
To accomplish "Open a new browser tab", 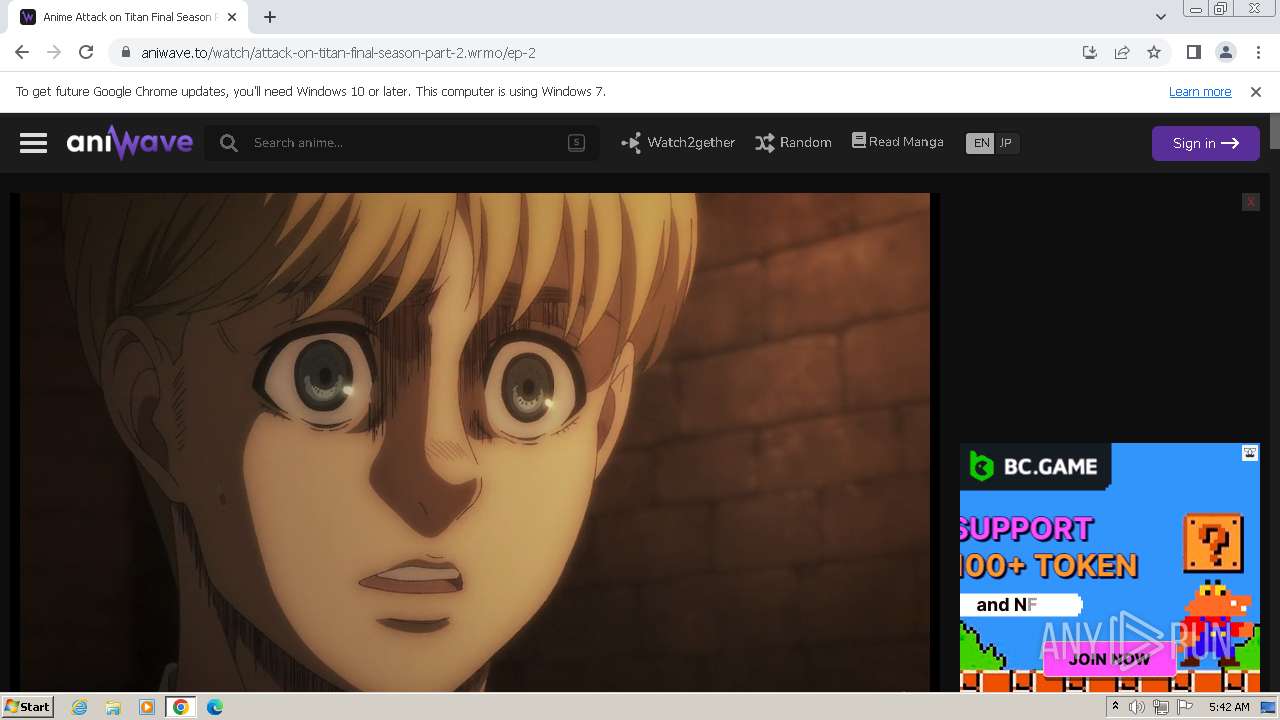I will click(270, 17).
